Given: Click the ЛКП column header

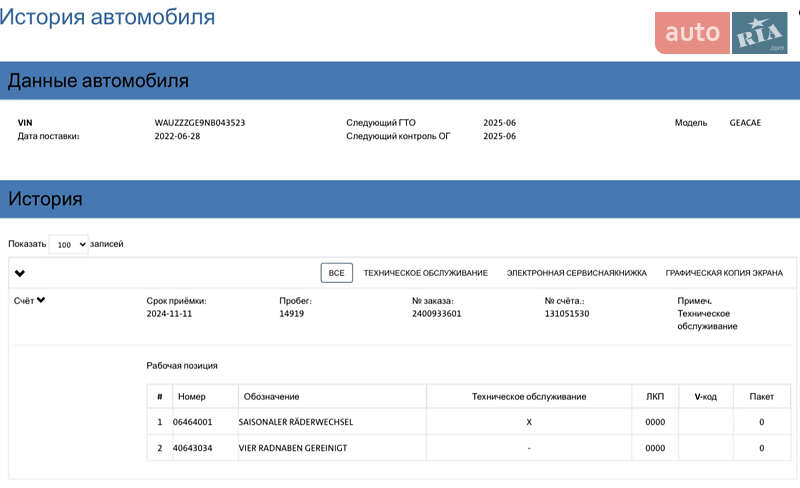Looking at the screenshot, I should point(654,397).
